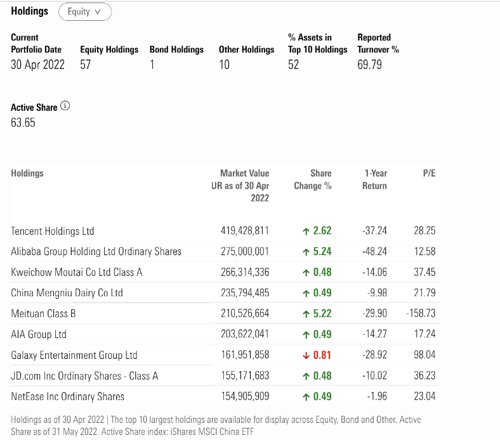Open Tencent Holdings Ltd holding
This screenshot has width=500, height=440.
coord(53,231)
